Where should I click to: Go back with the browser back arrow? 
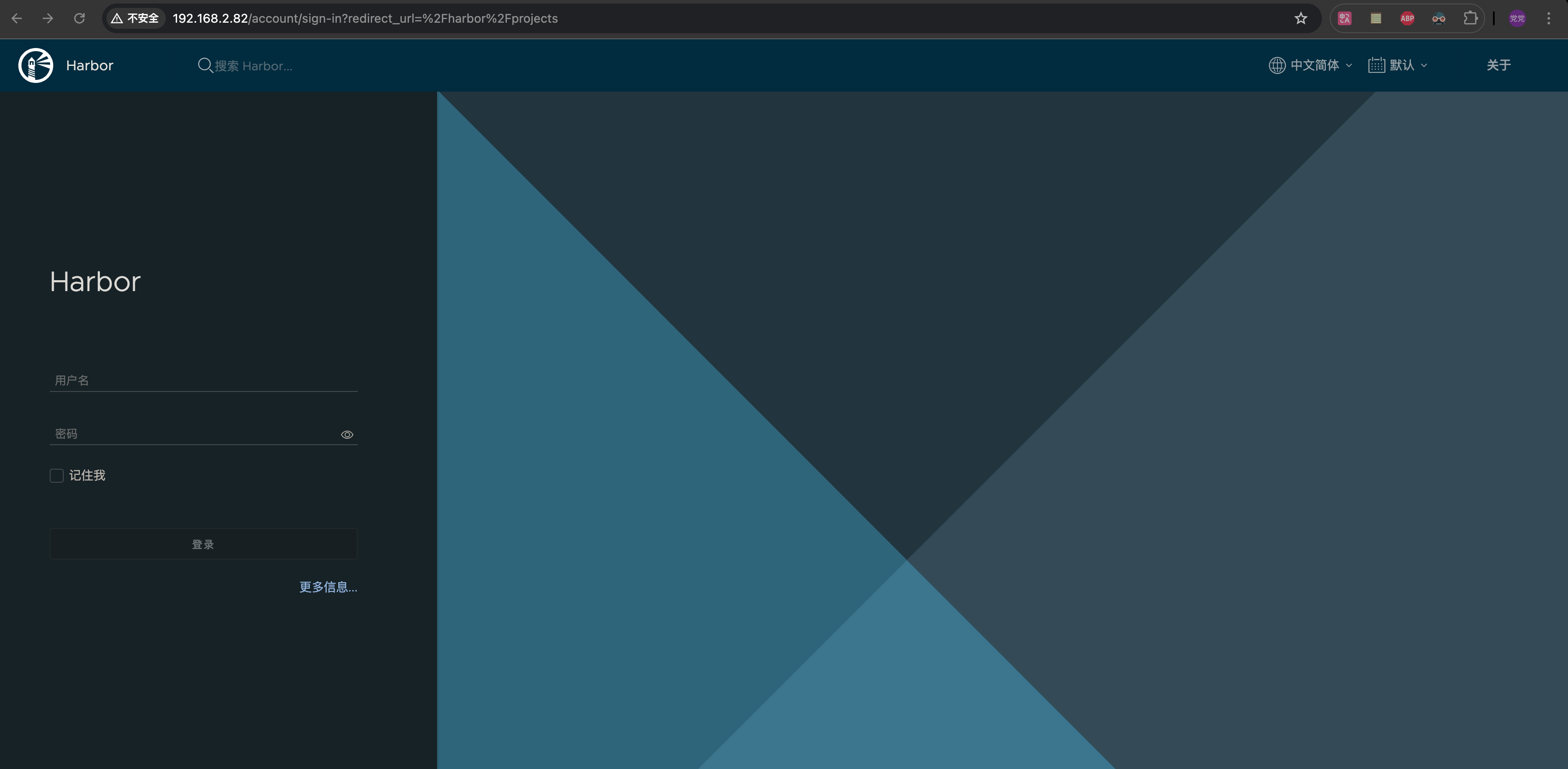(17, 18)
